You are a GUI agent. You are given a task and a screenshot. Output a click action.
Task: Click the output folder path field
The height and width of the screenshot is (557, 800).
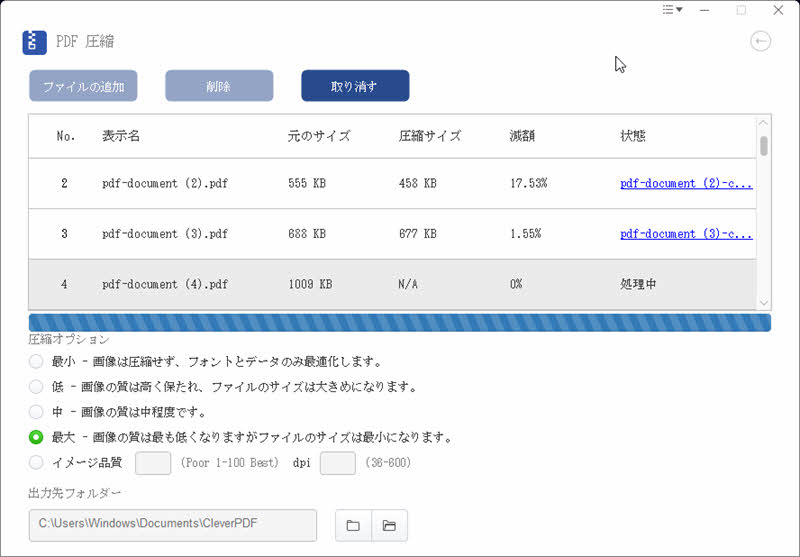pos(172,525)
